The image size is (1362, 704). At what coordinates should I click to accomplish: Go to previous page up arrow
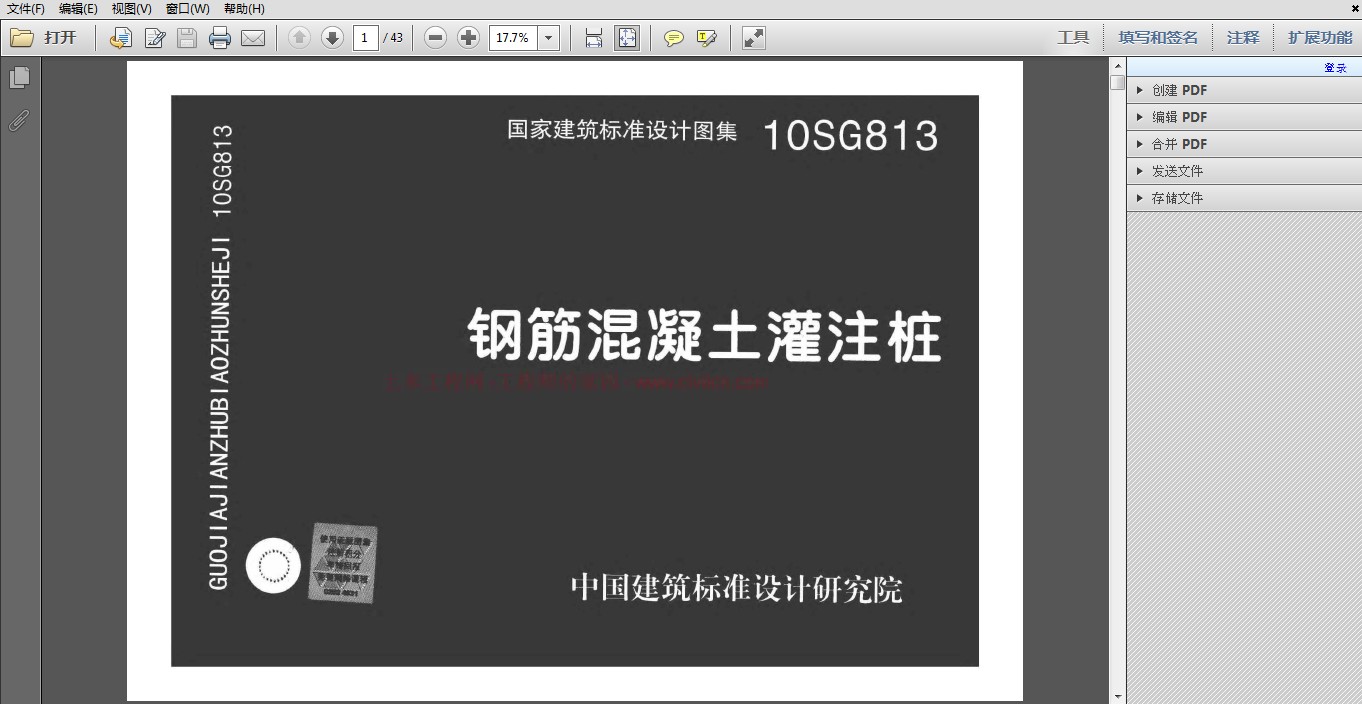[299, 38]
